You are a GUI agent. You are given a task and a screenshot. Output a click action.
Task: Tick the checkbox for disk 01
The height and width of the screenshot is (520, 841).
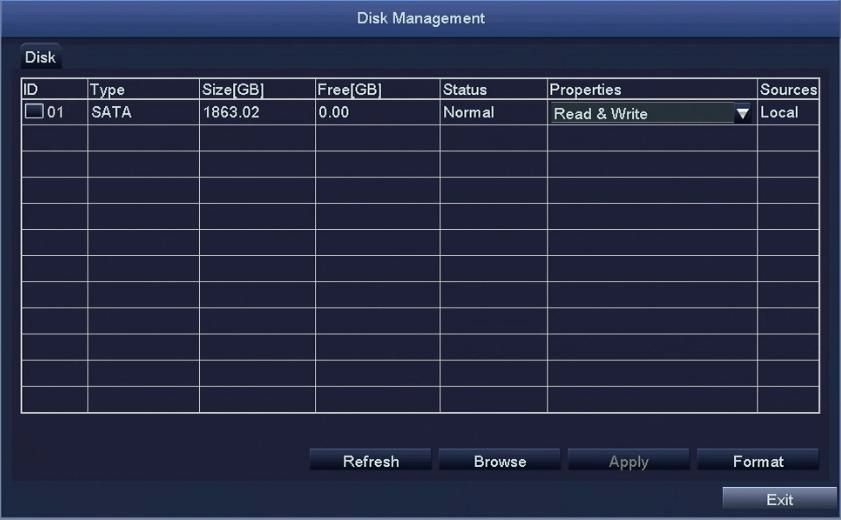click(x=34, y=113)
